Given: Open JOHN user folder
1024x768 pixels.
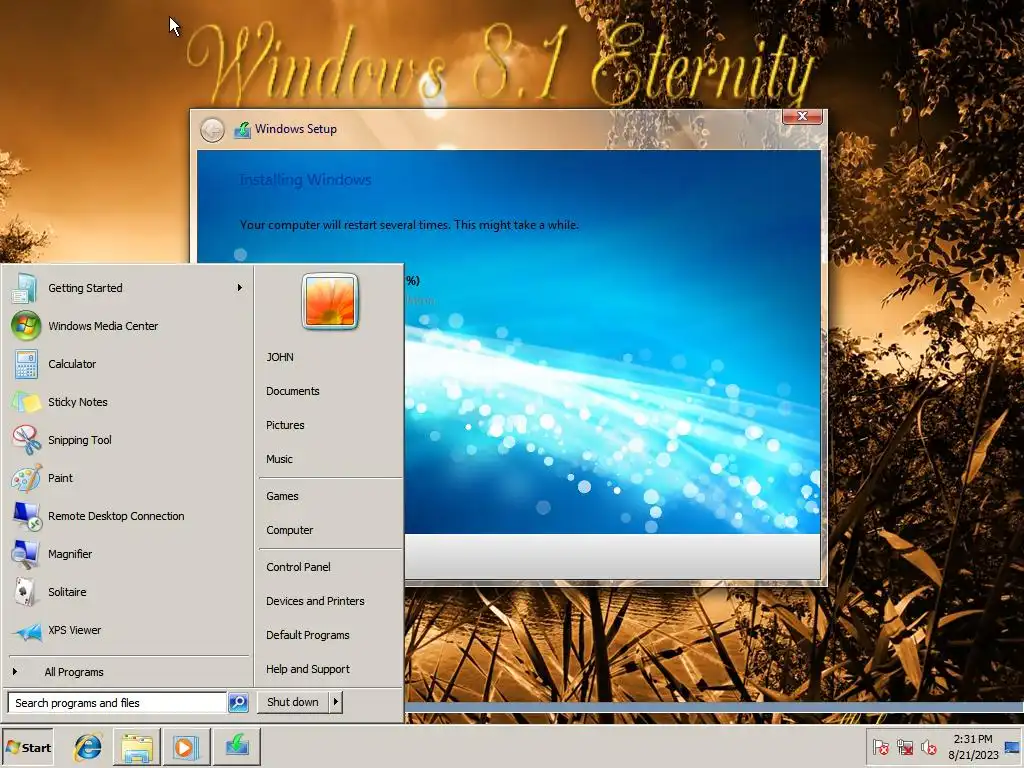Looking at the screenshot, I should [280, 357].
